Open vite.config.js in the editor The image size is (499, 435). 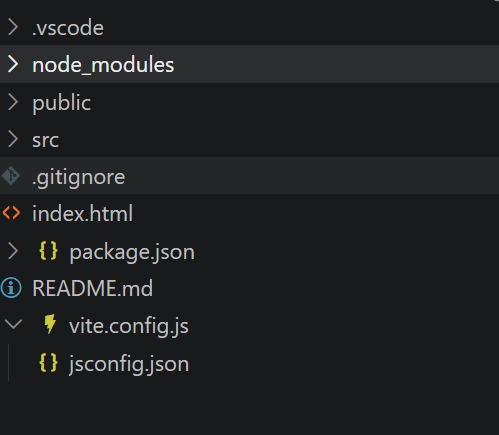(x=129, y=326)
